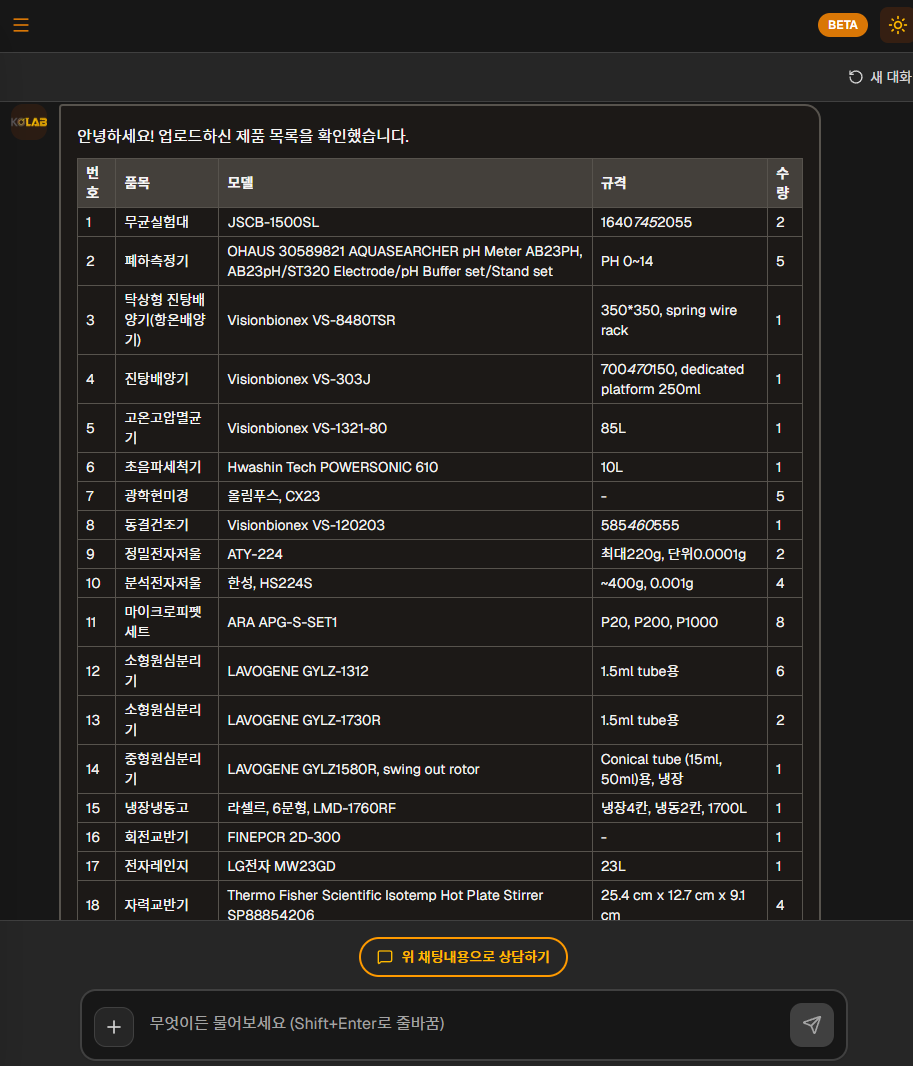The height and width of the screenshot is (1066, 913).
Task: Toggle light mode with the sun icon
Action: click(x=896, y=25)
